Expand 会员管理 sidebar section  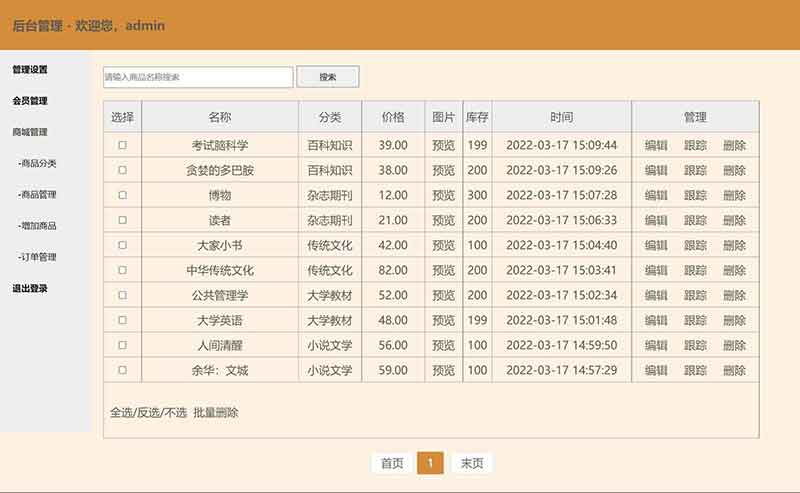pyautogui.click(x=30, y=101)
